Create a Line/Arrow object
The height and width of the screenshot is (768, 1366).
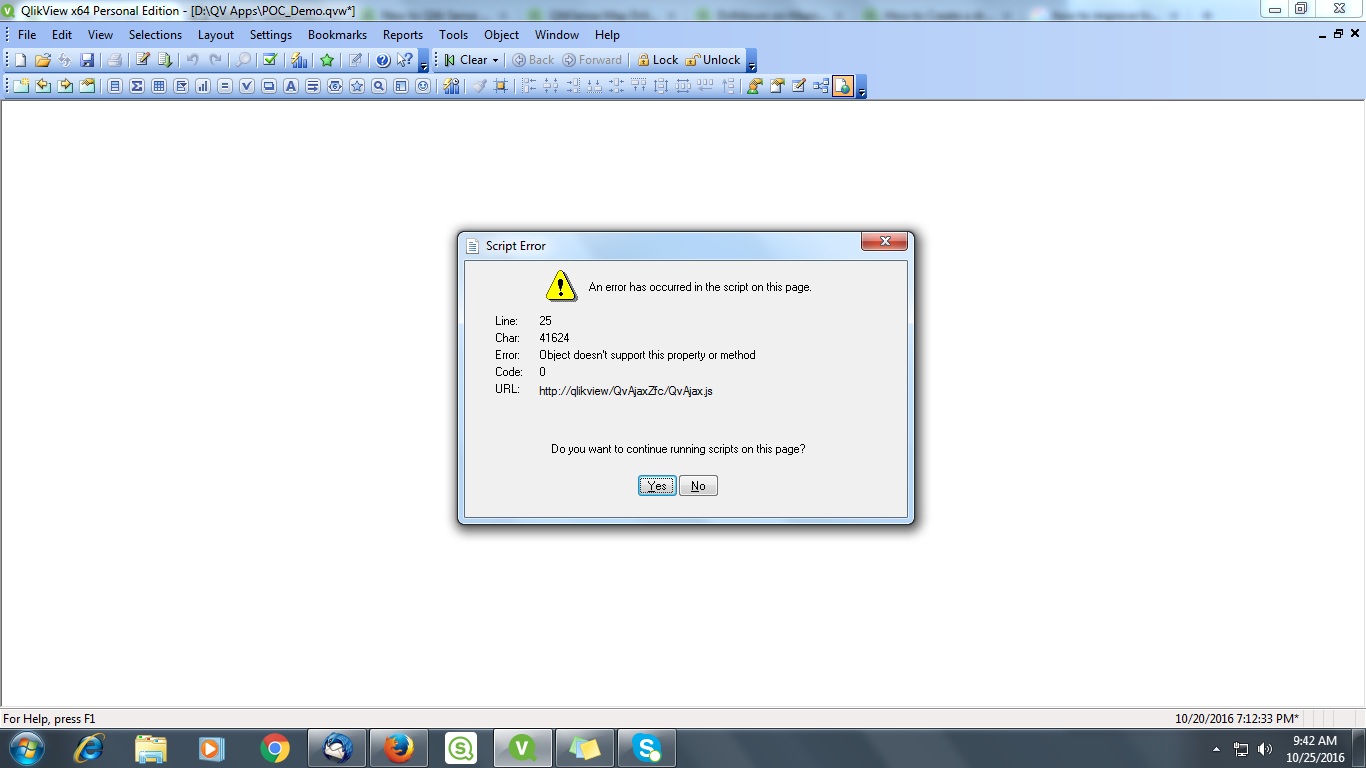coord(313,86)
